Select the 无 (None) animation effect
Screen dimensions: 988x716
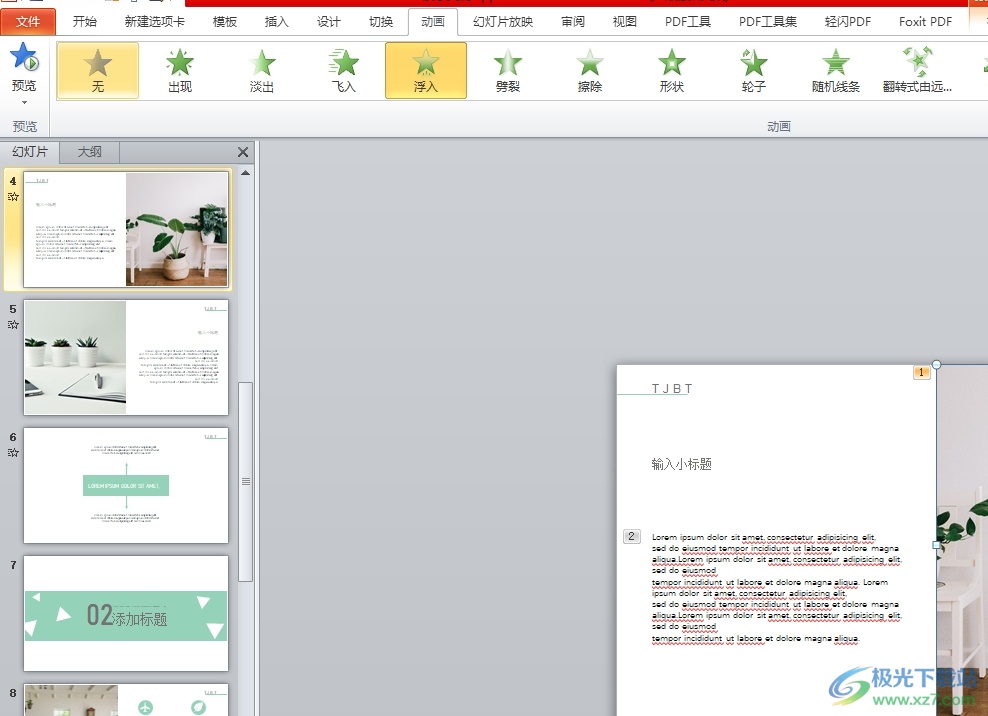(98, 70)
